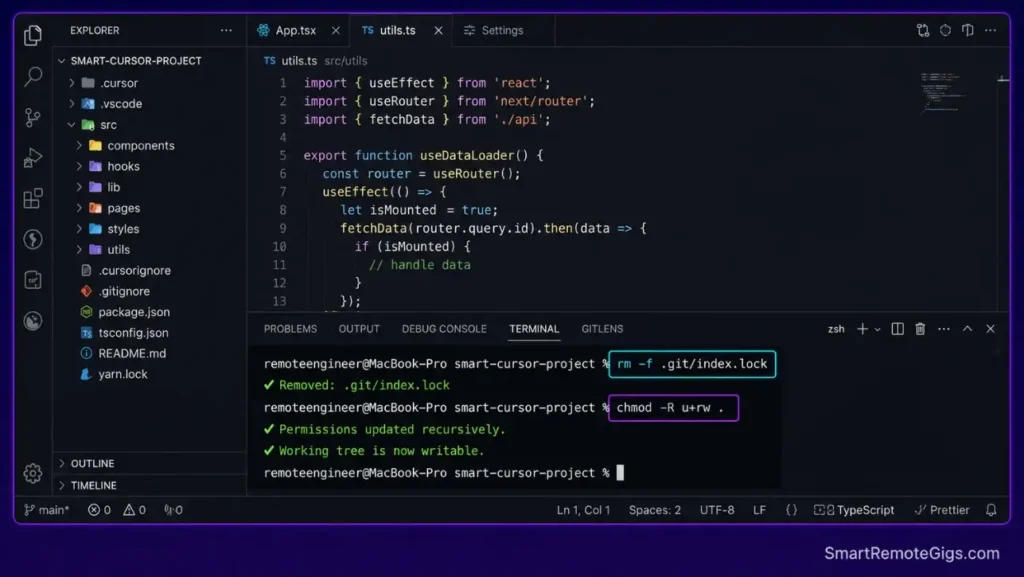1024x577 pixels.
Task: Expand the hooks folder
Action: tap(79, 166)
